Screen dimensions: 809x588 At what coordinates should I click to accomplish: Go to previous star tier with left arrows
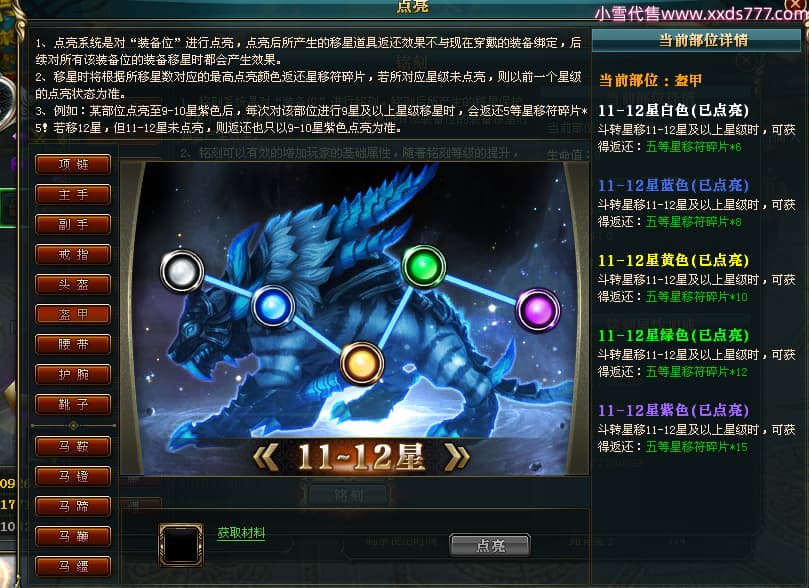(267, 457)
